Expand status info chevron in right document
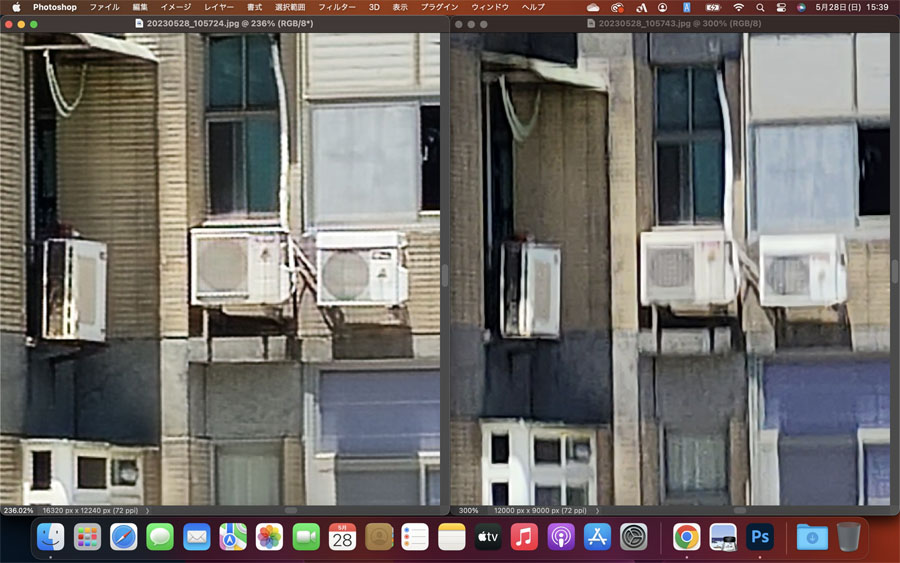 [597, 510]
